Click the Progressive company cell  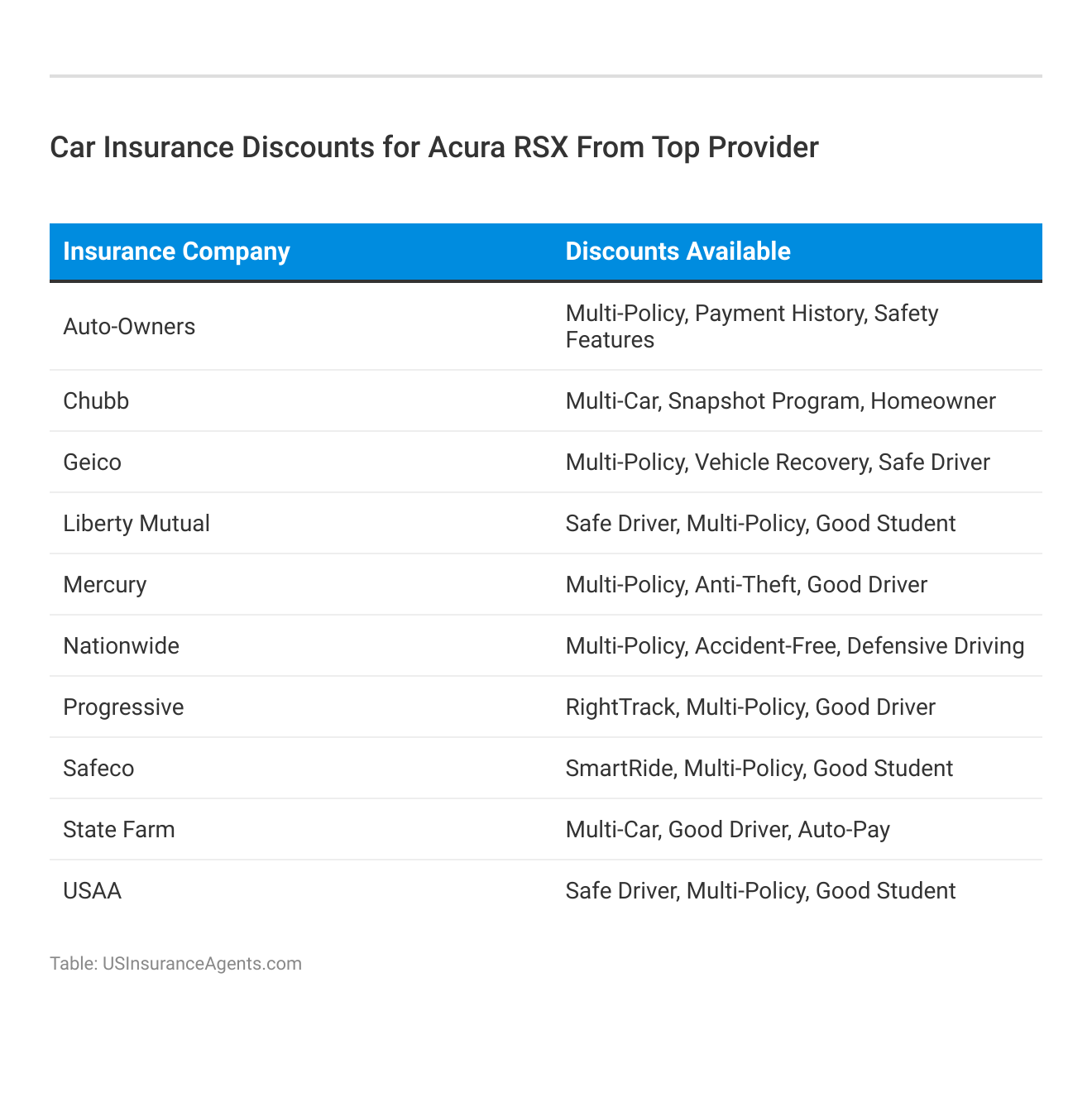(x=123, y=707)
